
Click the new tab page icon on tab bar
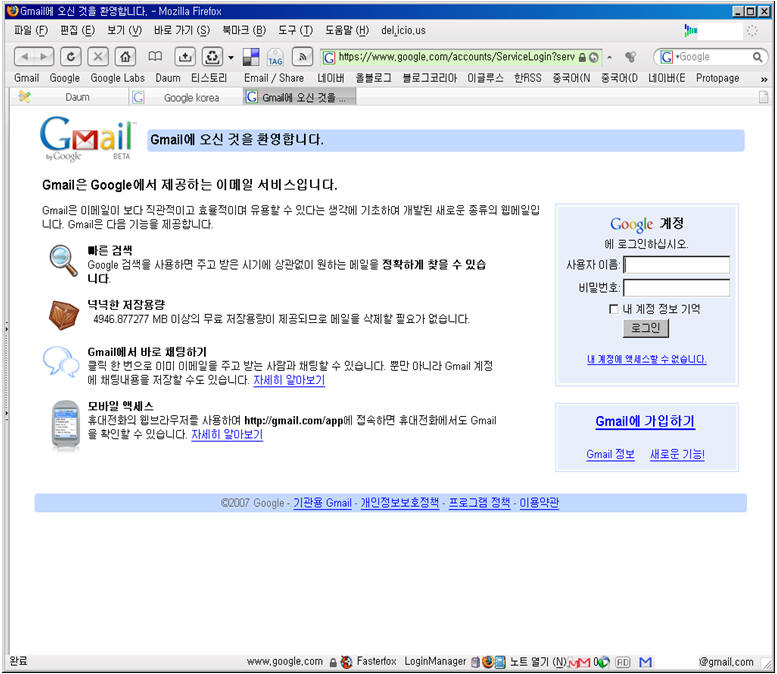pyautogui.click(x=764, y=97)
